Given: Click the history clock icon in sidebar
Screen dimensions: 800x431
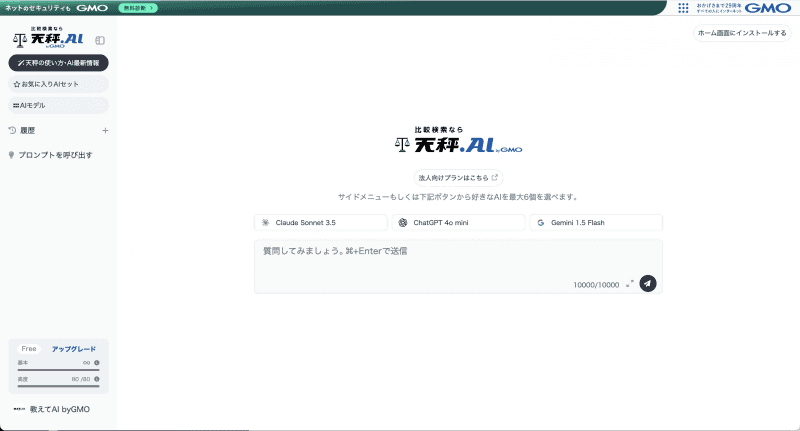Looking at the screenshot, I should pyautogui.click(x=12, y=131).
